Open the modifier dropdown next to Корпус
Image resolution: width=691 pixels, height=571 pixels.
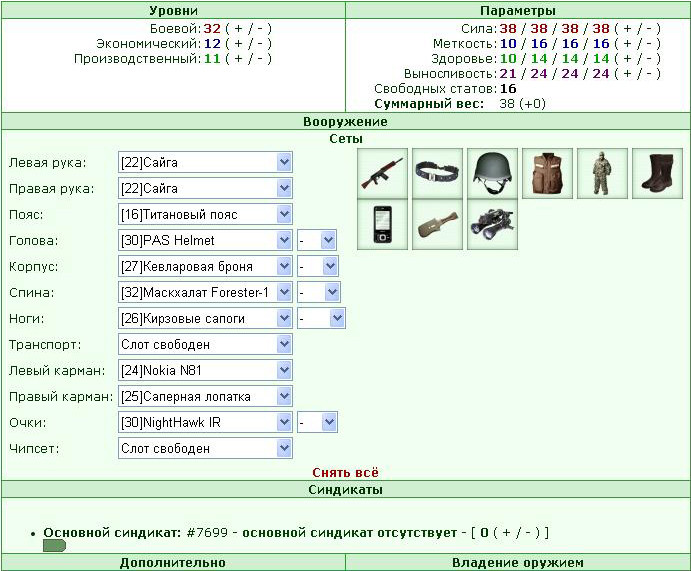pos(318,267)
